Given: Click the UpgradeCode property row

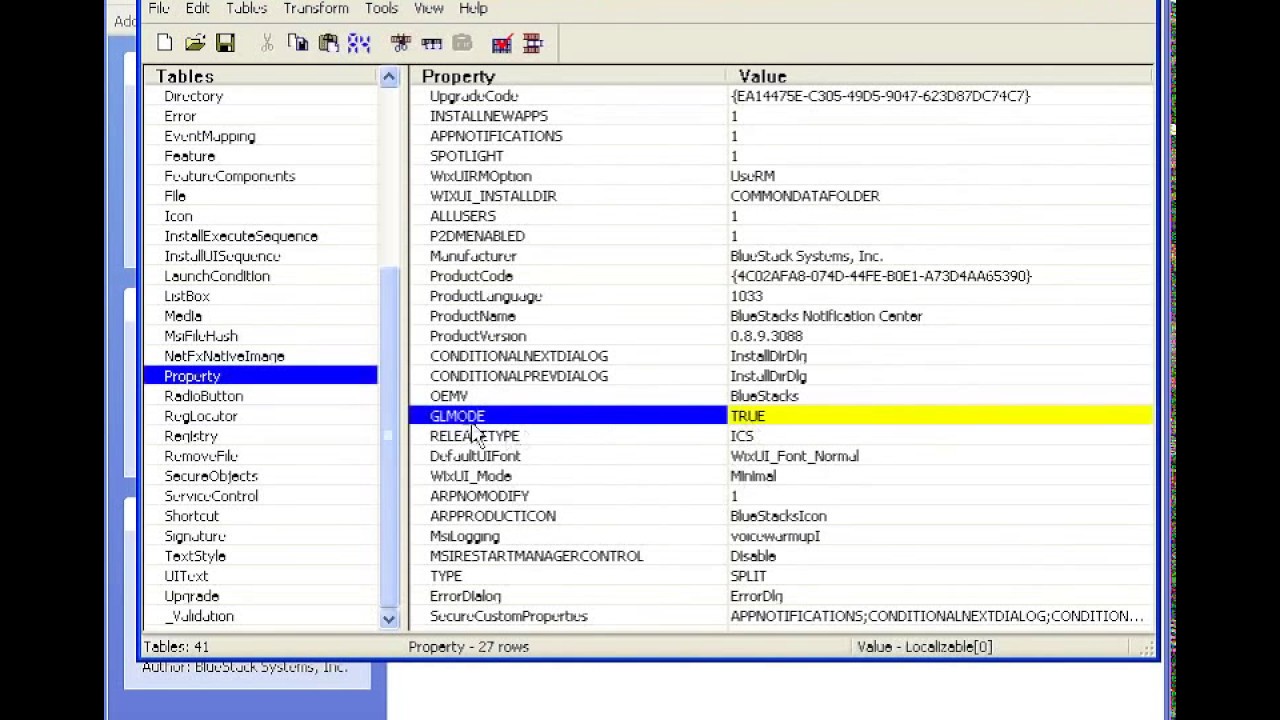Looking at the screenshot, I should 780,96.
